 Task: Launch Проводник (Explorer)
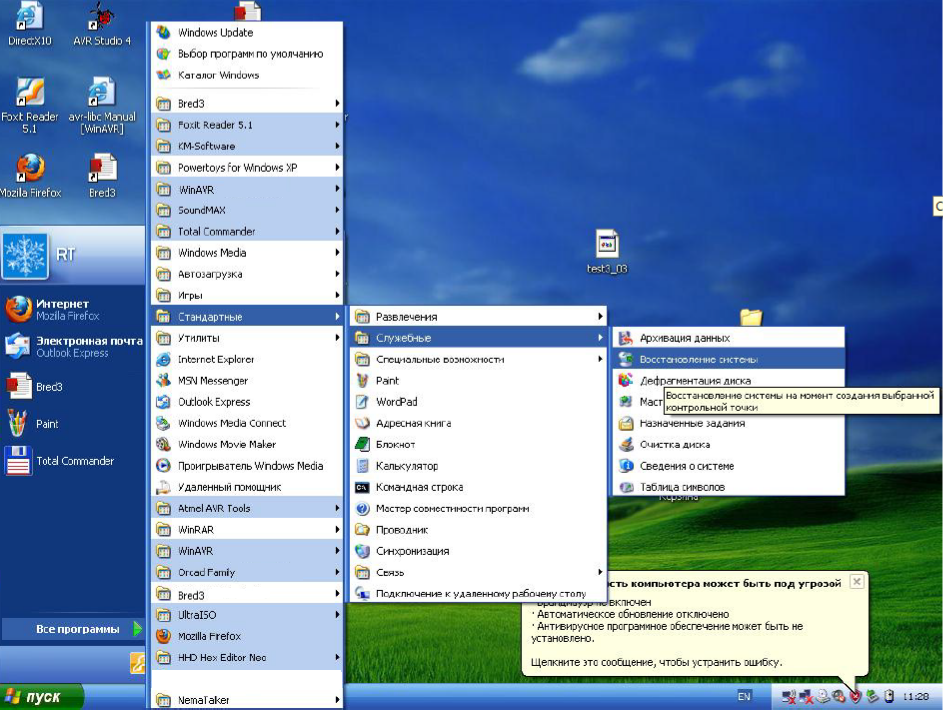pos(478,530)
